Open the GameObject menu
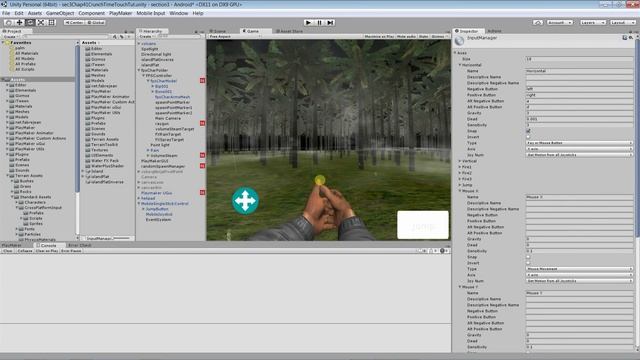Image resolution: width=640 pixels, height=360 pixels. click(60, 13)
